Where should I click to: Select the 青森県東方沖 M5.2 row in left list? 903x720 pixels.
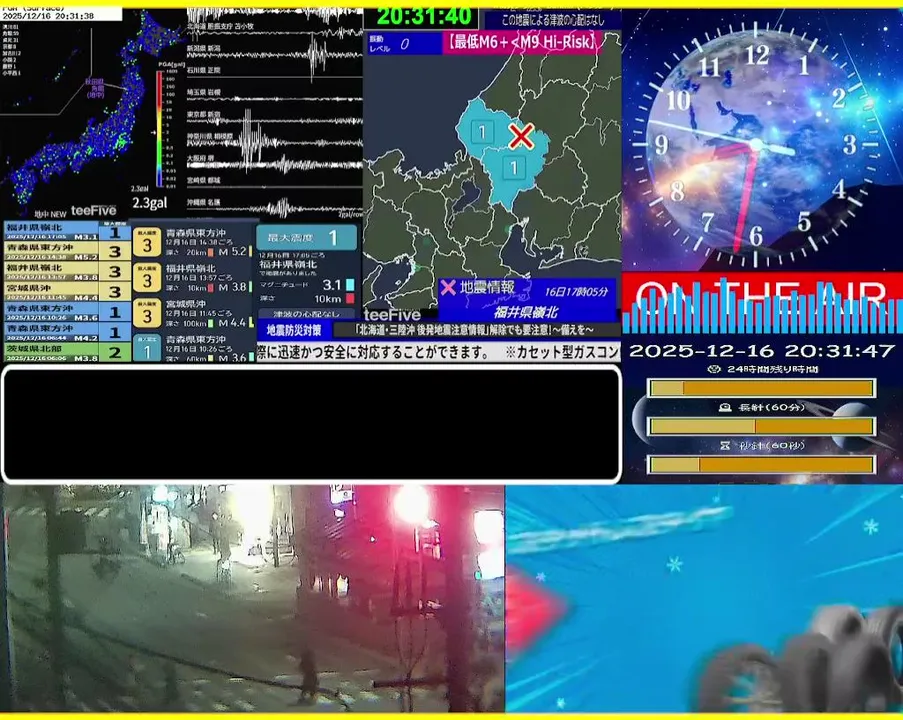(67, 251)
